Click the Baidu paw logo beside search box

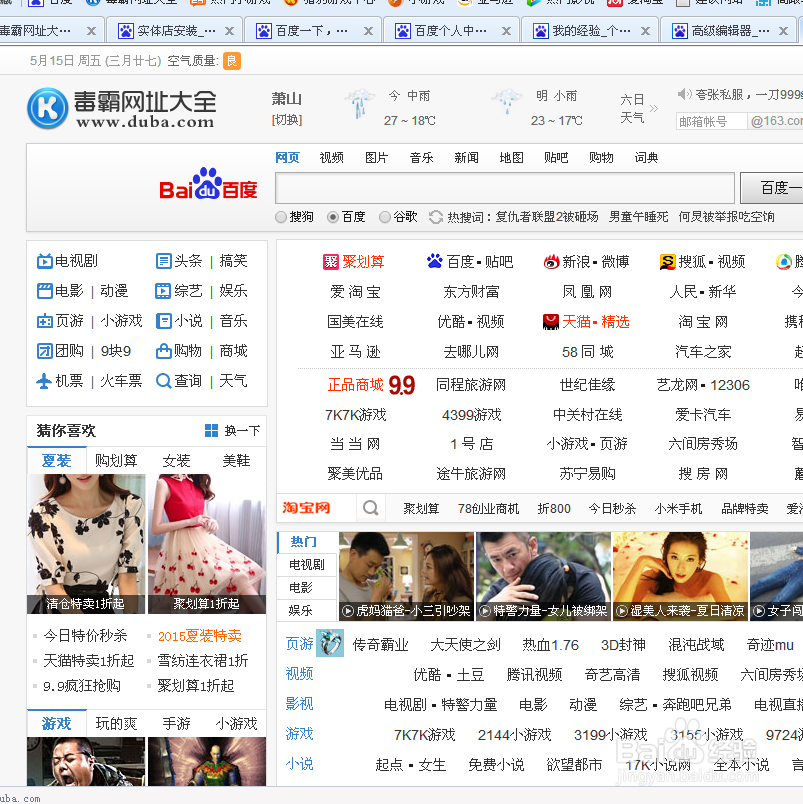point(208,183)
